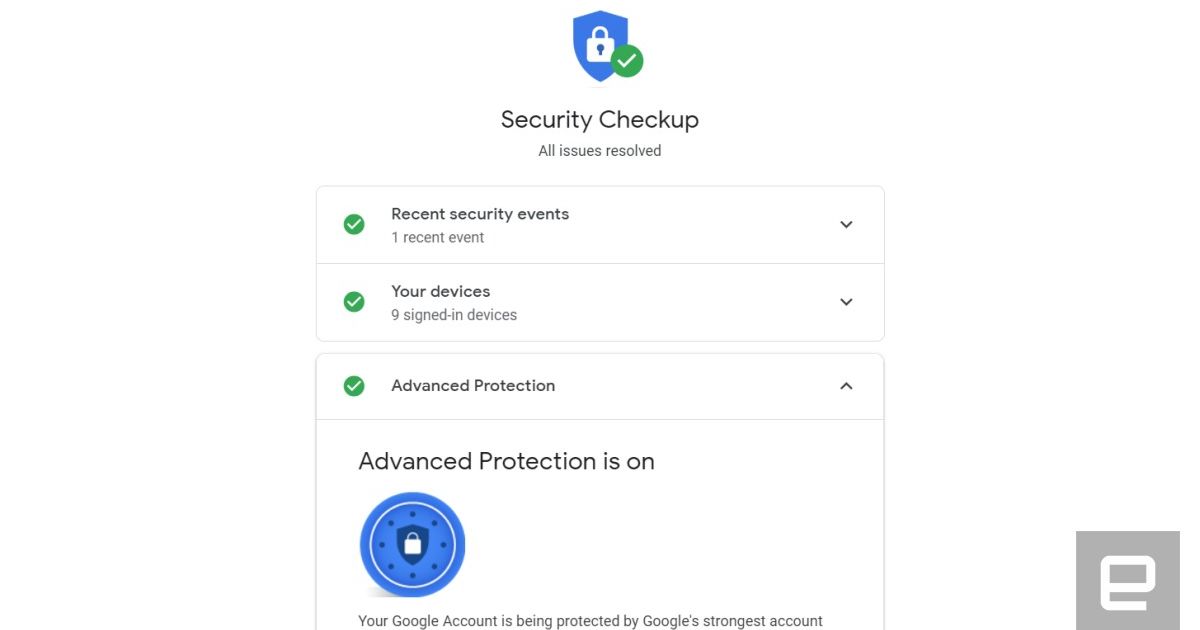Click the Engadget logo watermark
1200x630 pixels.
tap(1127, 582)
